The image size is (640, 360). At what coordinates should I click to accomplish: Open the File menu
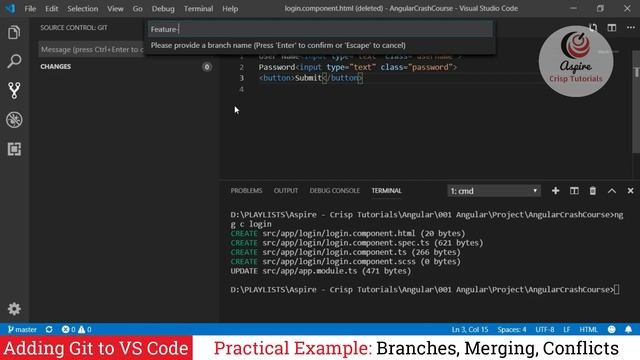(x=30, y=9)
